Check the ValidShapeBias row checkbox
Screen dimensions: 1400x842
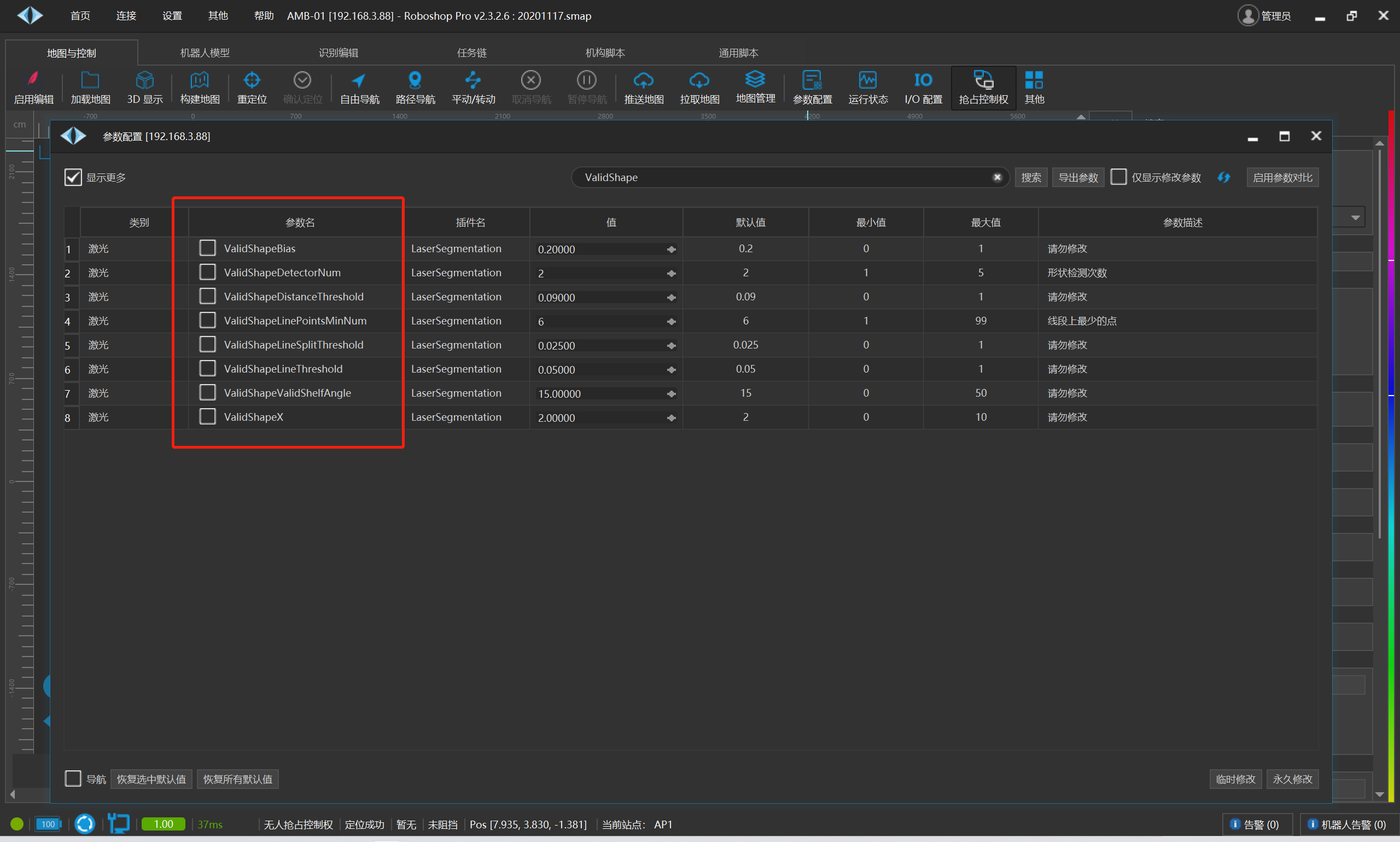207,248
